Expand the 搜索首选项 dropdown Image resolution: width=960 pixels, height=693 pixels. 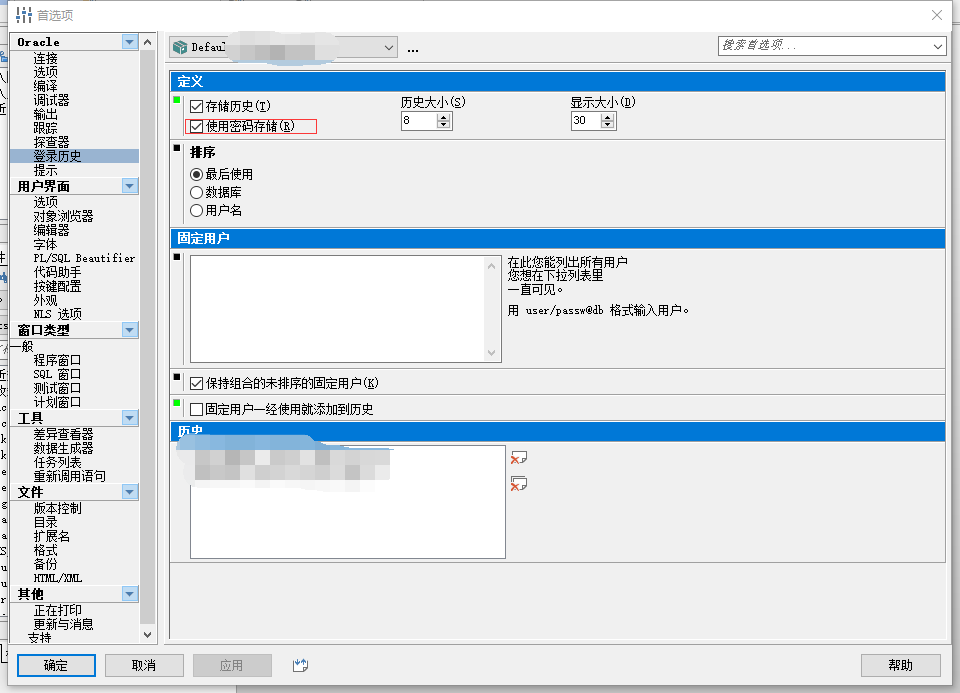(935, 46)
